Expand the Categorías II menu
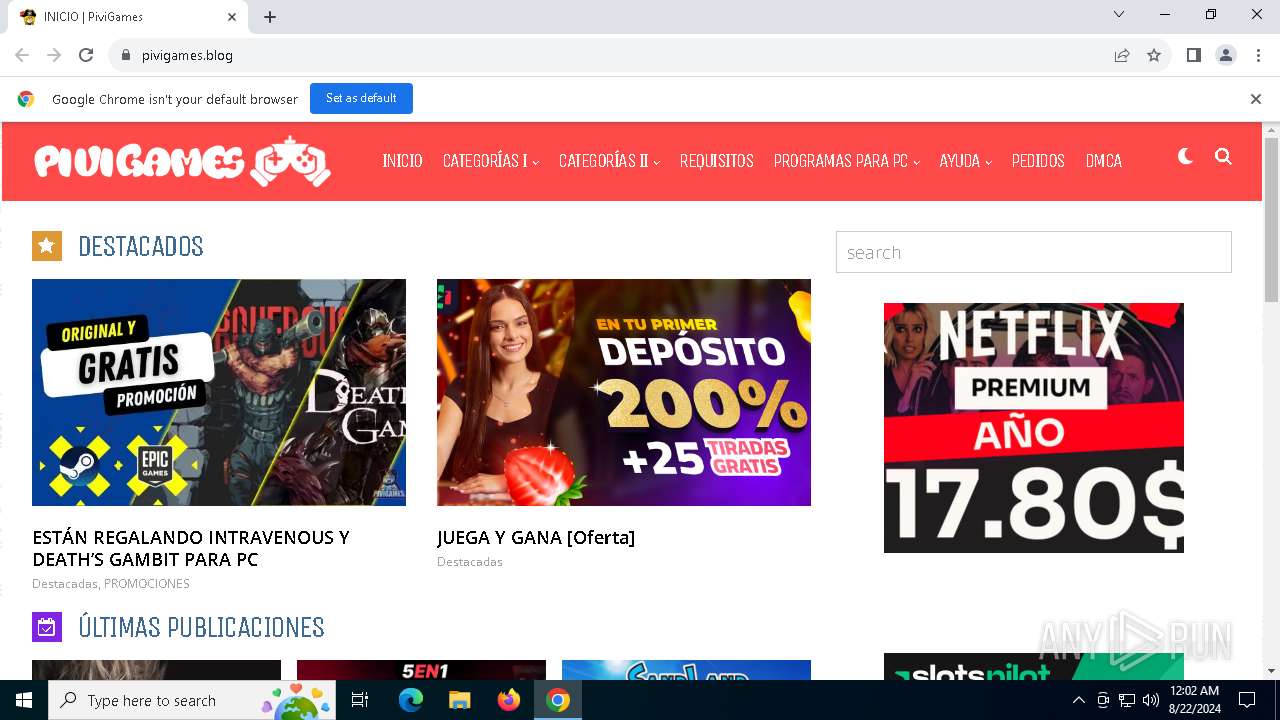This screenshot has height=720, width=1280. pyautogui.click(x=609, y=161)
